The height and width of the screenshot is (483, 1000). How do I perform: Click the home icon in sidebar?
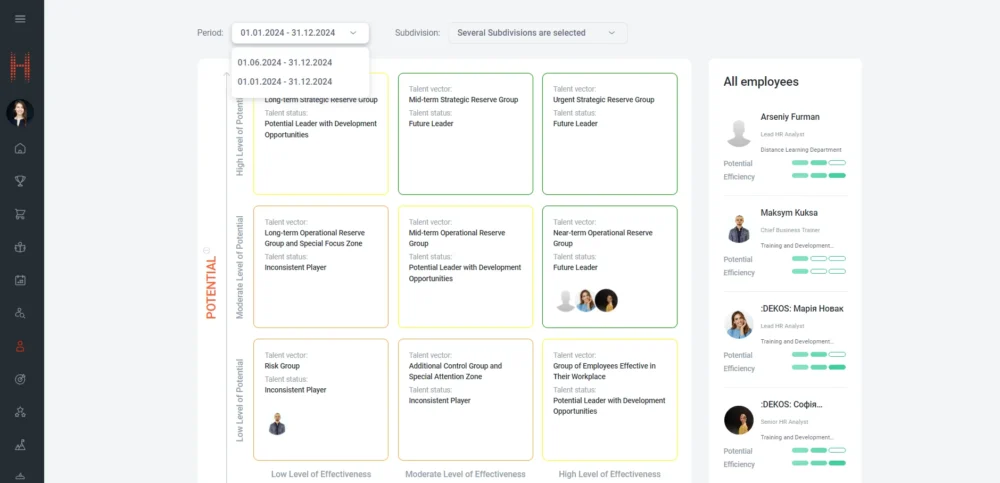click(x=21, y=149)
